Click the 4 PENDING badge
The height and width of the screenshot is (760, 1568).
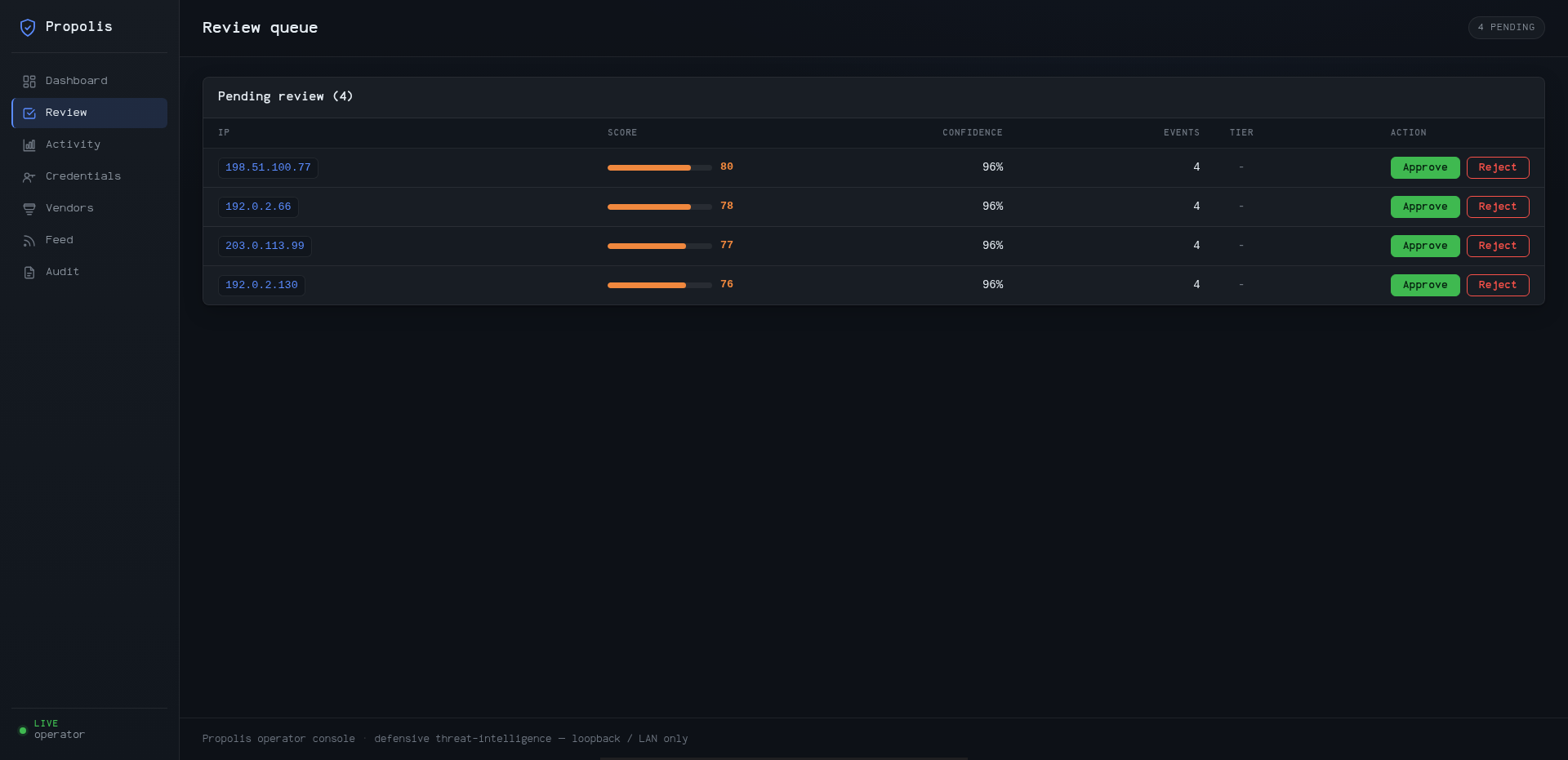(1506, 28)
